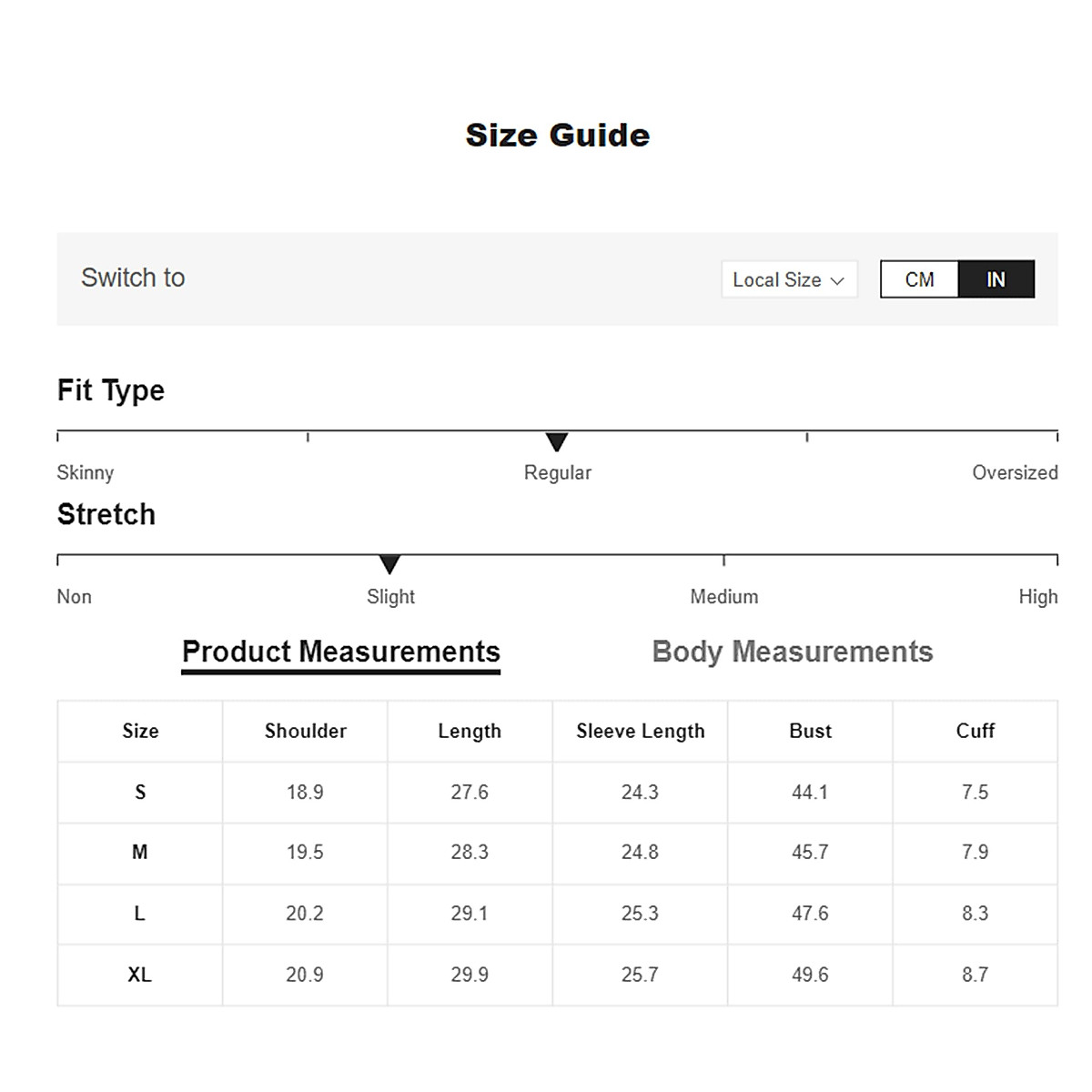Click the High stretch label

pos(1037,597)
